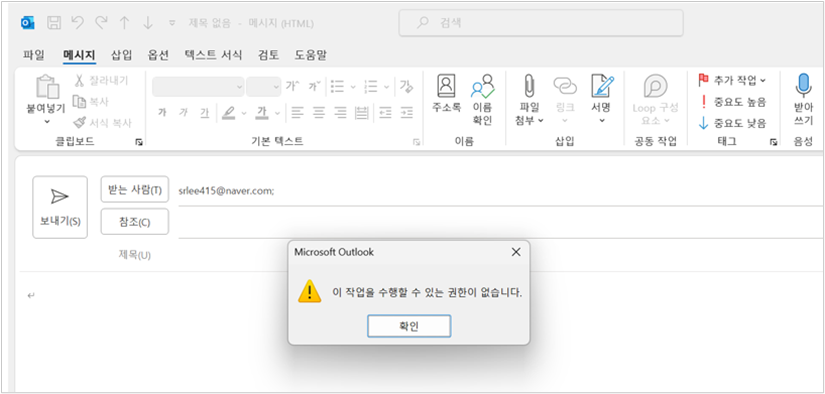
Task: Redo with the curved right arrow
Action: (x=100, y=23)
